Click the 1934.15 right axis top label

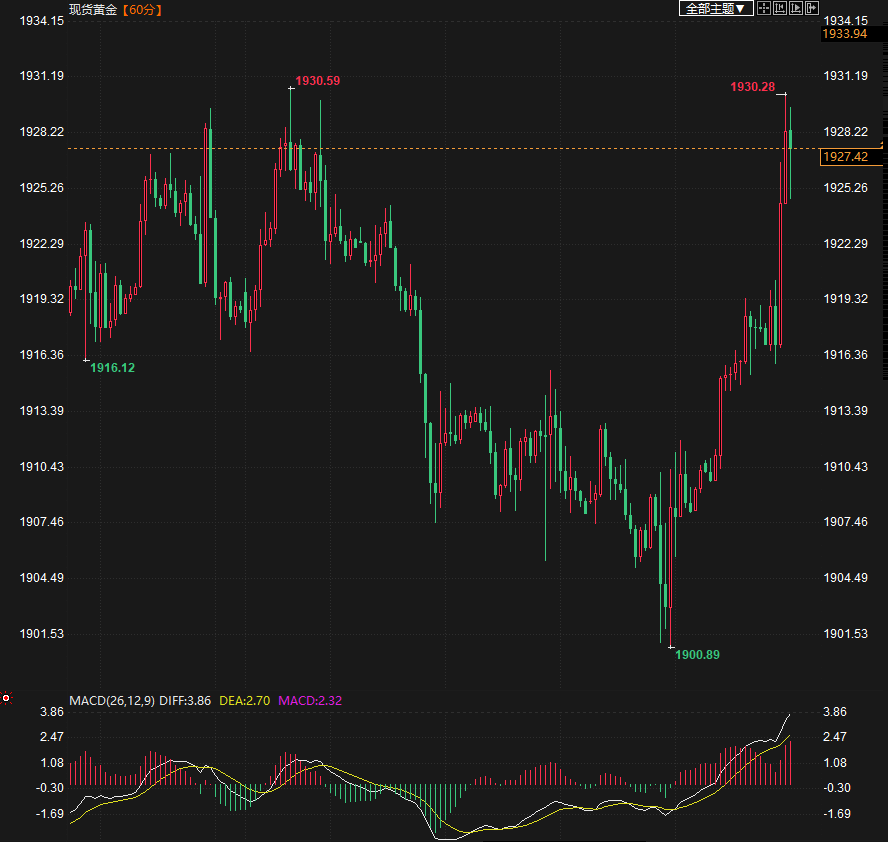click(843, 20)
